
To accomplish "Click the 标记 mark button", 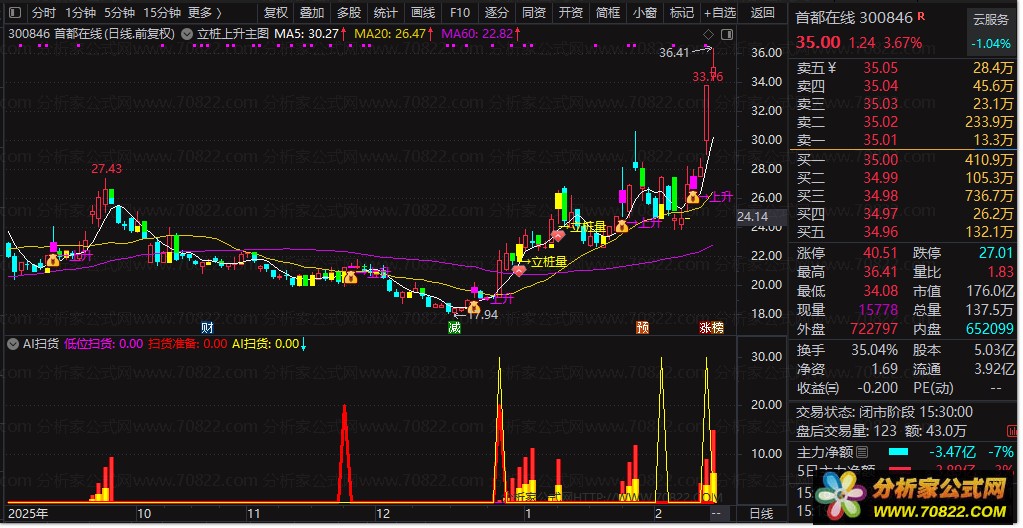I will pyautogui.click(x=682, y=12).
